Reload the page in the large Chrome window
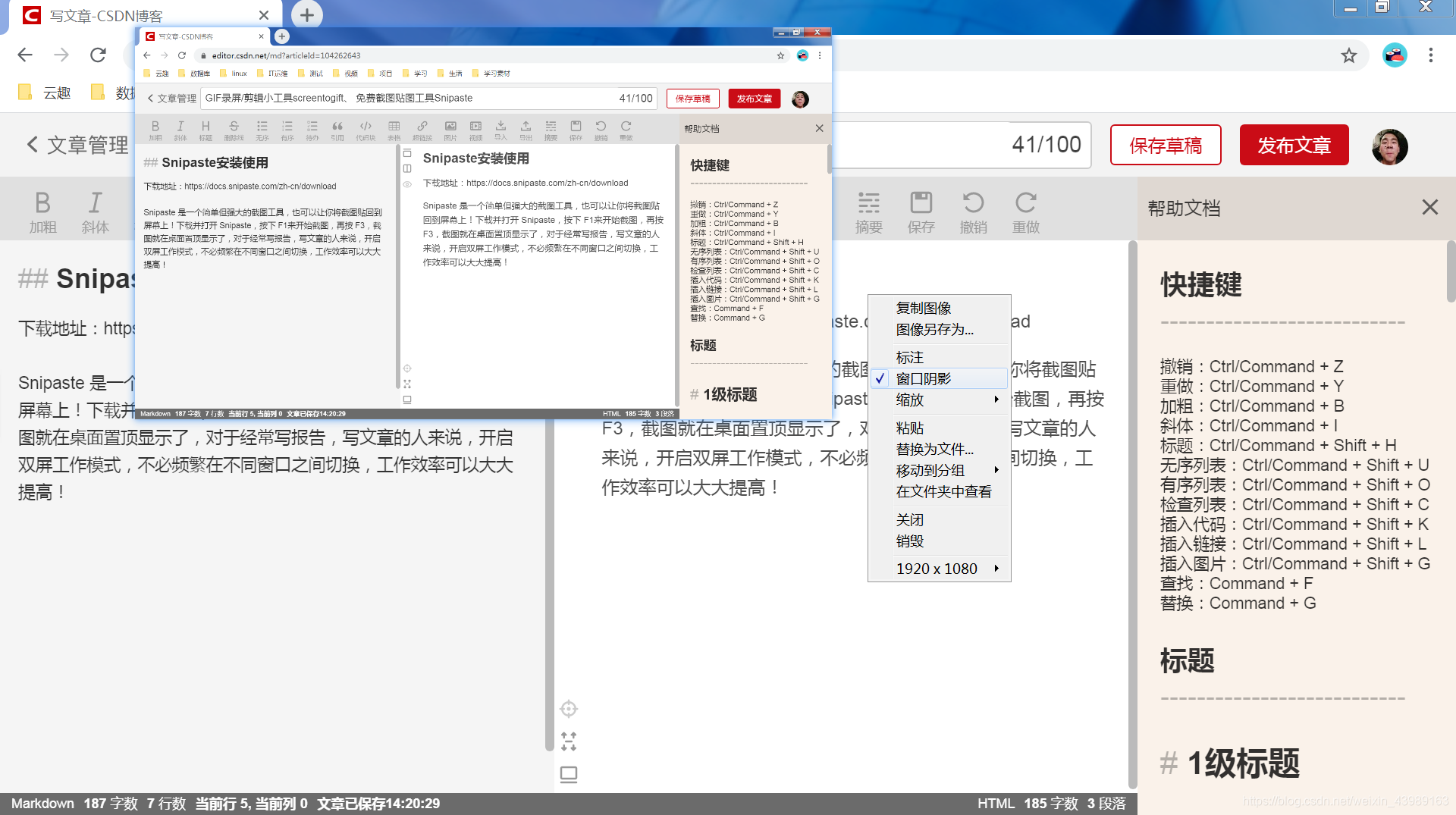Screen dimensions: 1456x815 (x=98, y=55)
